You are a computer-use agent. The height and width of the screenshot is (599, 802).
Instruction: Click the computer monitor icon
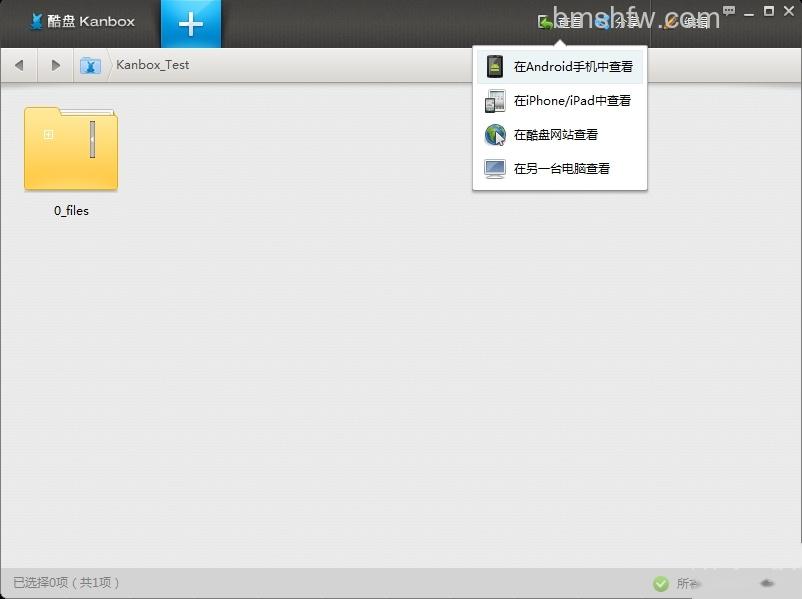(495, 169)
